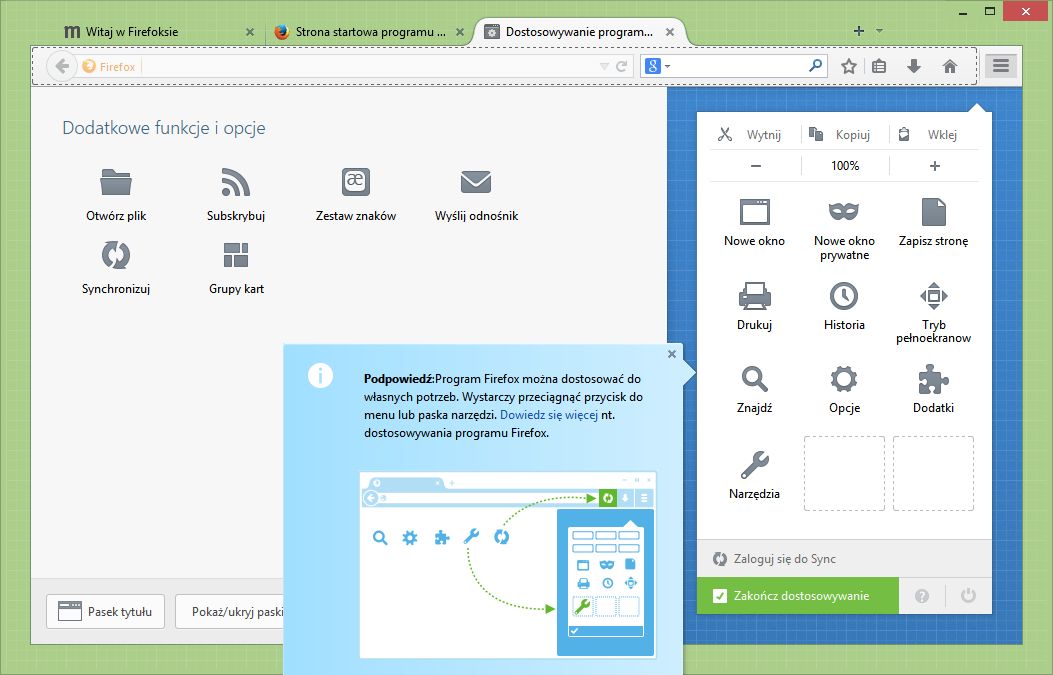Toggle Pasek tytułu title bar button
1053x675 pixels.
[x=105, y=611]
